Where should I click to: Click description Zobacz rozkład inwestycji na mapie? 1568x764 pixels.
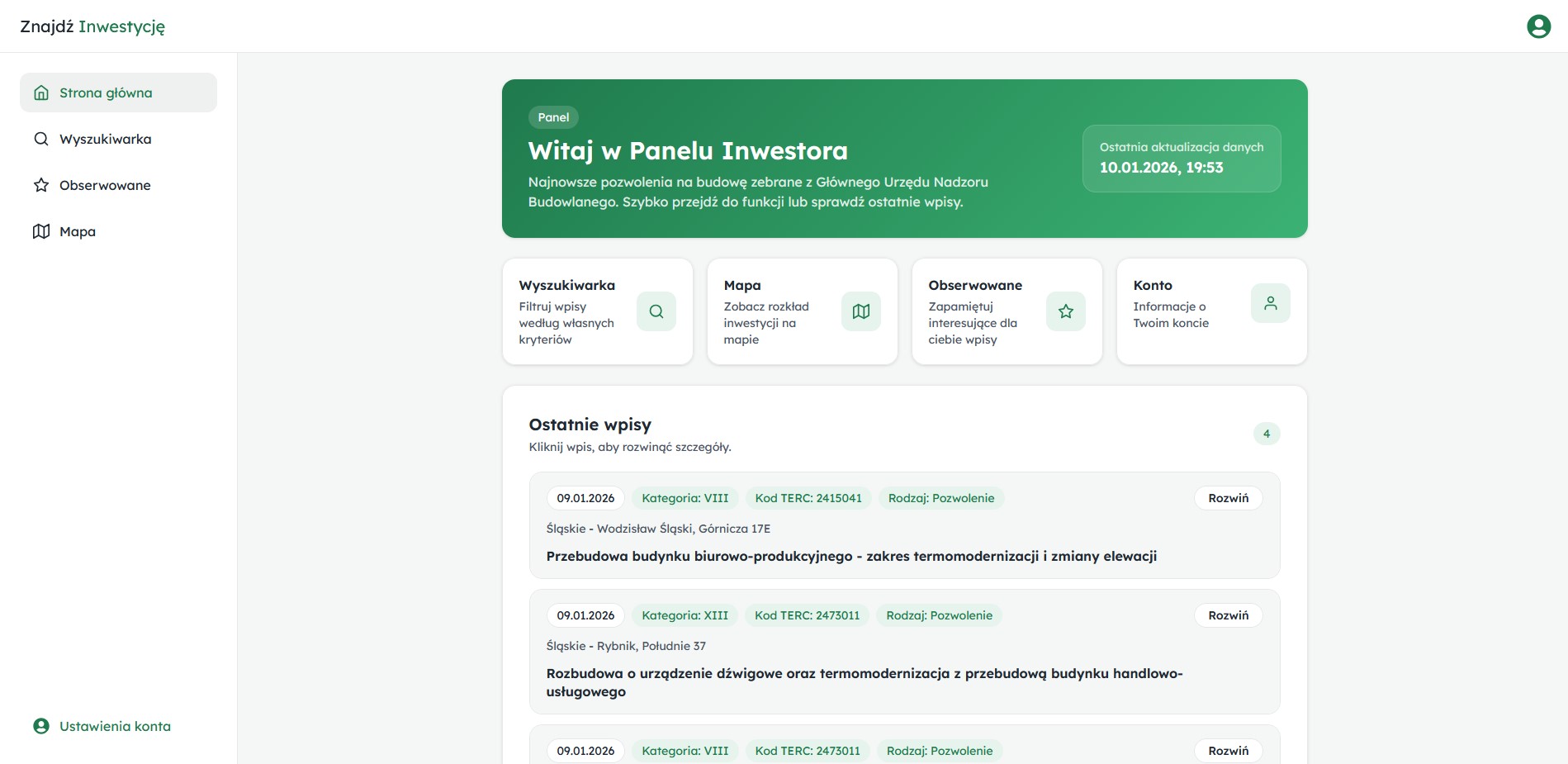tap(766, 323)
